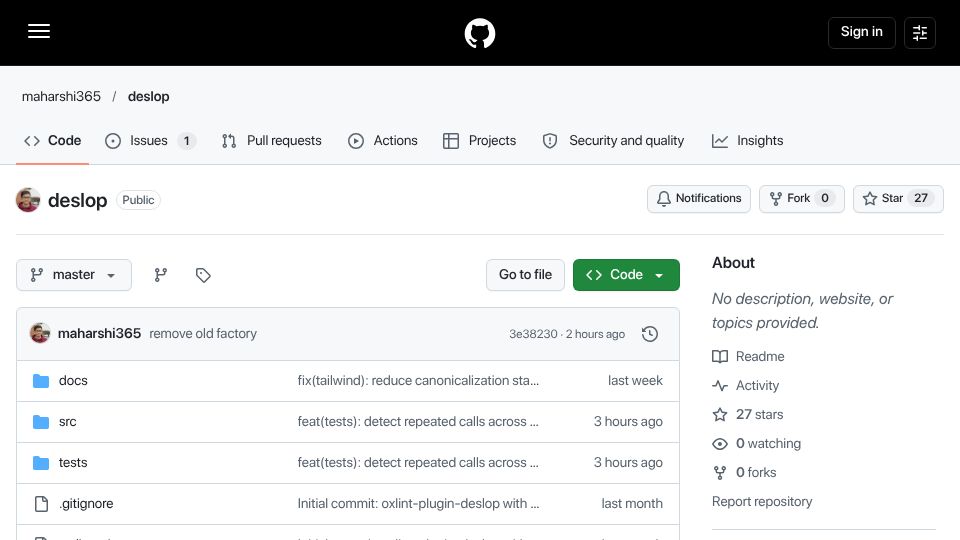Click the 'last week' timestamp in docs row
This screenshot has height=540, width=960.
tap(635, 381)
